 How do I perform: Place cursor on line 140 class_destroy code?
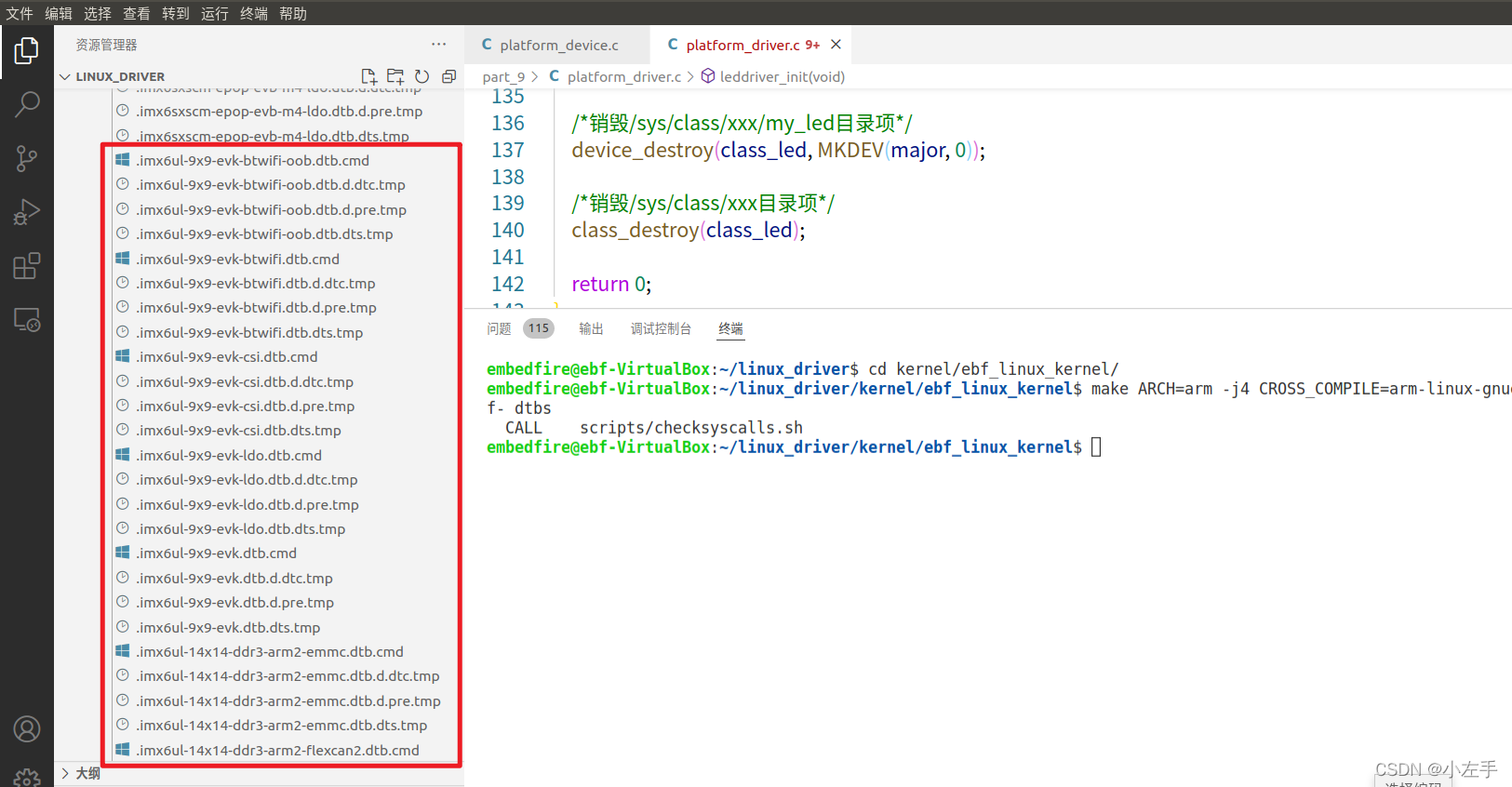(x=689, y=230)
